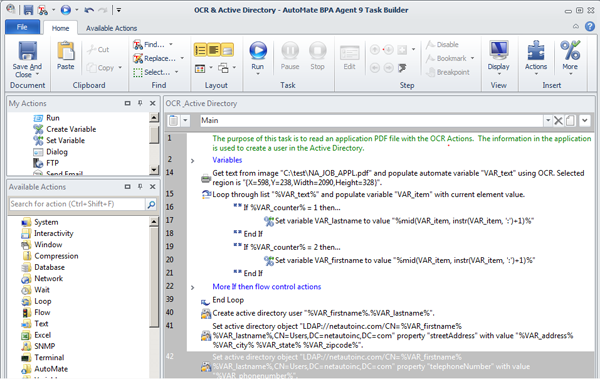The width and height of the screenshot is (600, 379).
Task: Click the Disable step button
Action: 442,44
